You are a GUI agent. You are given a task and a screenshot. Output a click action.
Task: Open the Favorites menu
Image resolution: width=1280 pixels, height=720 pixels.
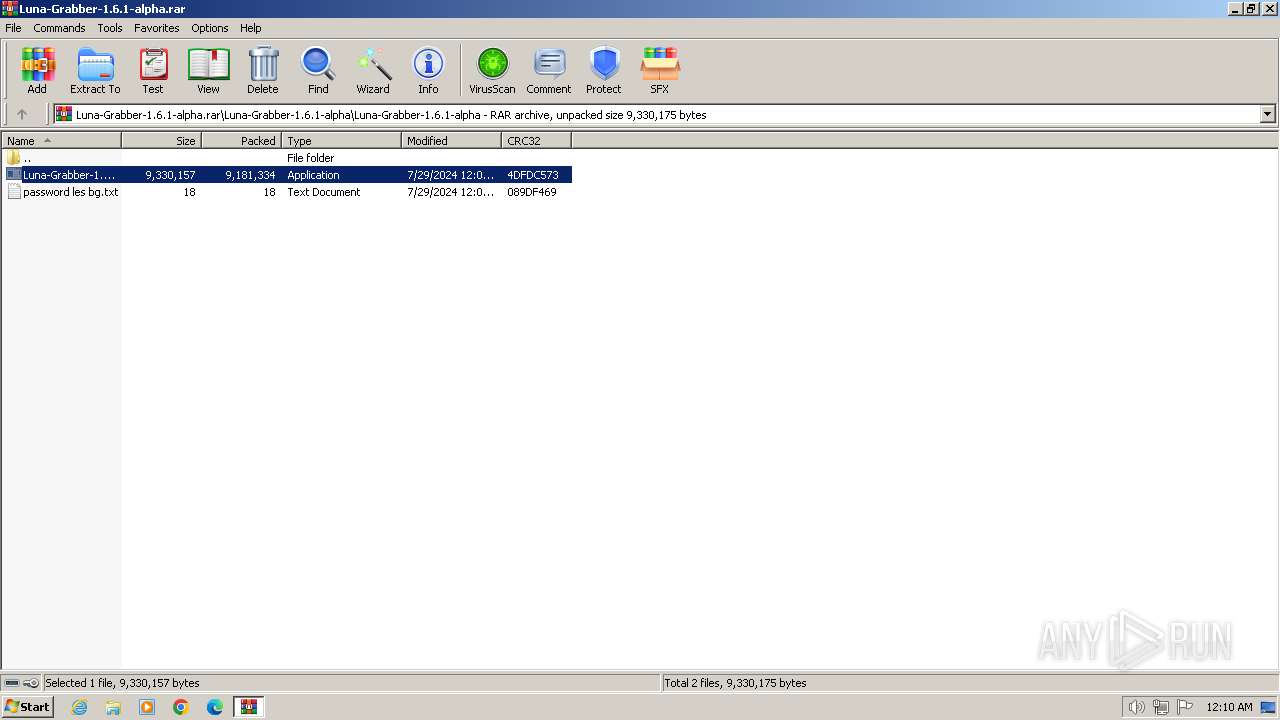tap(157, 28)
